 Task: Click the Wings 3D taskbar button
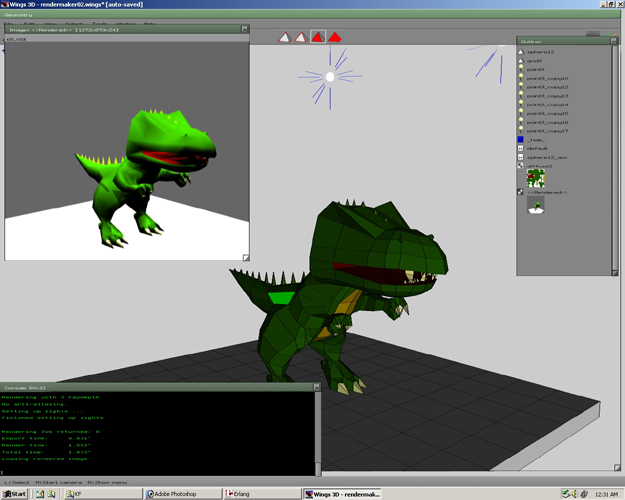[342, 494]
